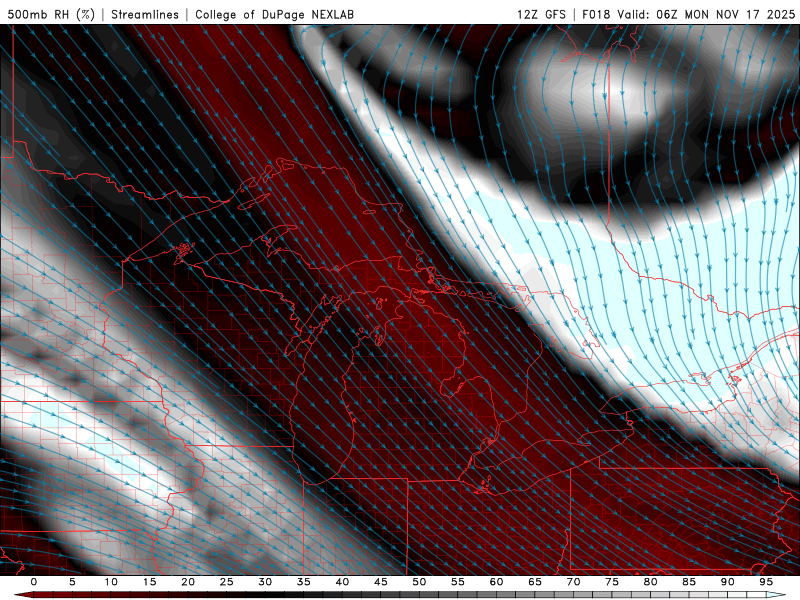The image size is (800, 600).
Task: Click the "40" label on the color scale
Action: [x=342, y=582]
